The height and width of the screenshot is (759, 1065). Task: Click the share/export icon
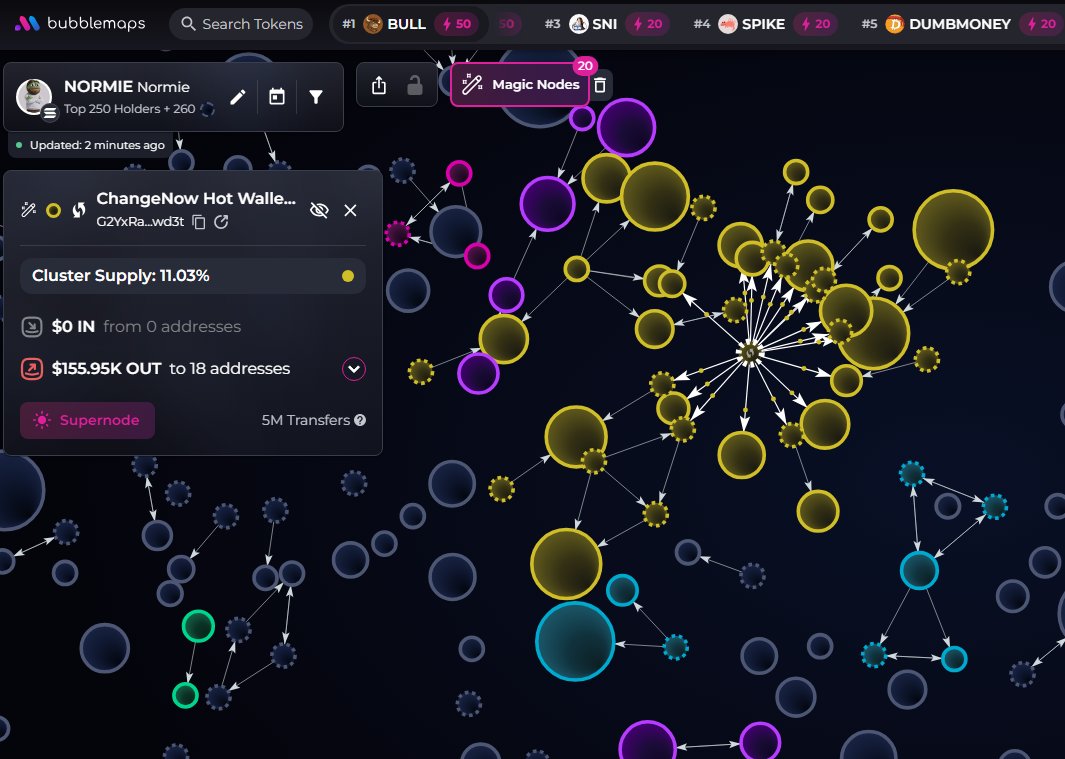(x=379, y=86)
